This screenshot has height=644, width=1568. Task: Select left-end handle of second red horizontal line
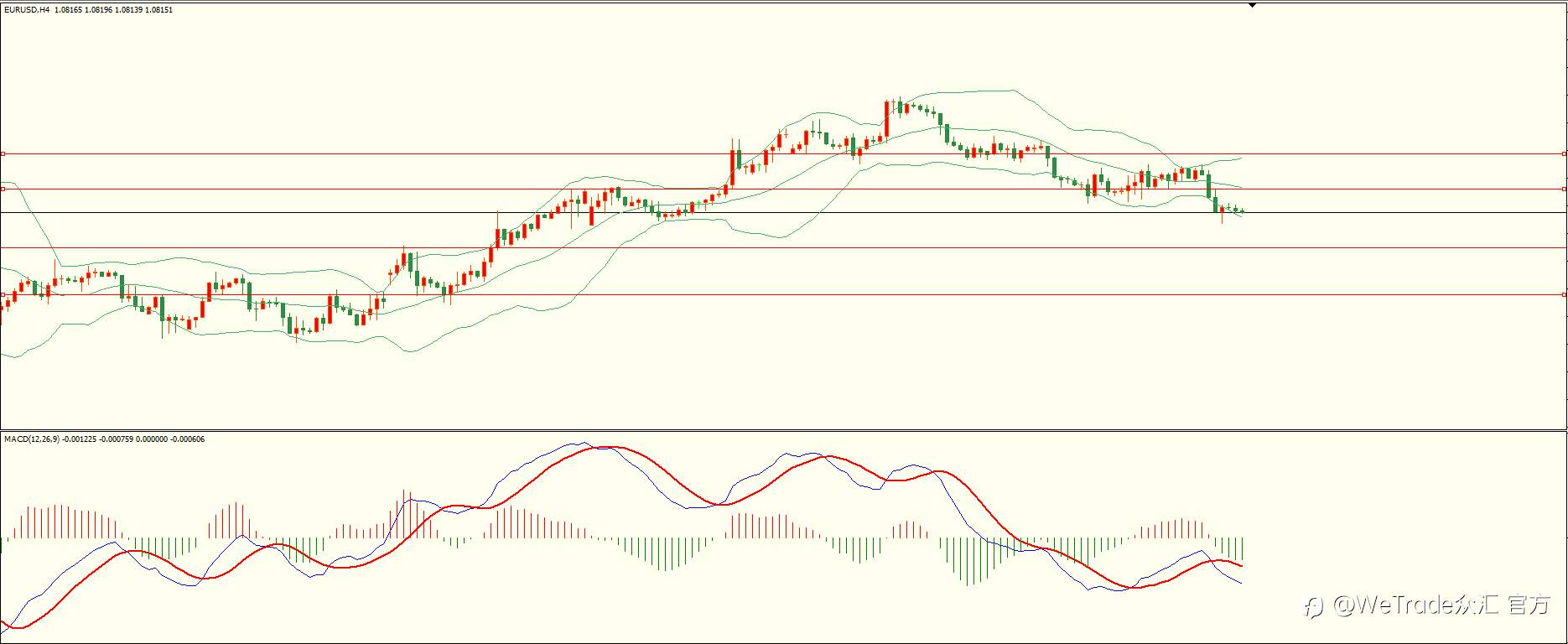pos(3,189)
